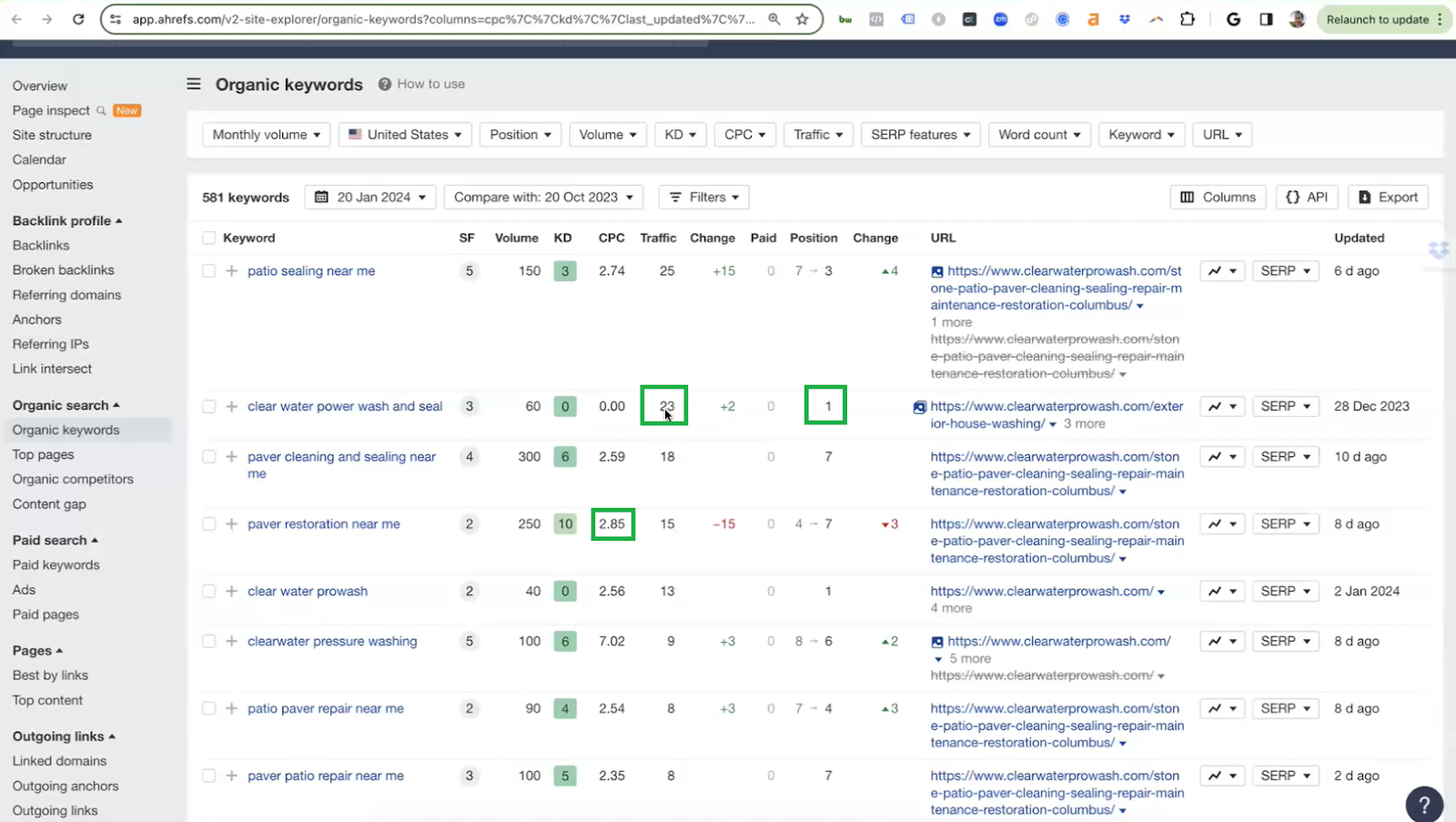Check the clearwater pressure washing row
The image size is (1456, 822).
tap(209, 642)
